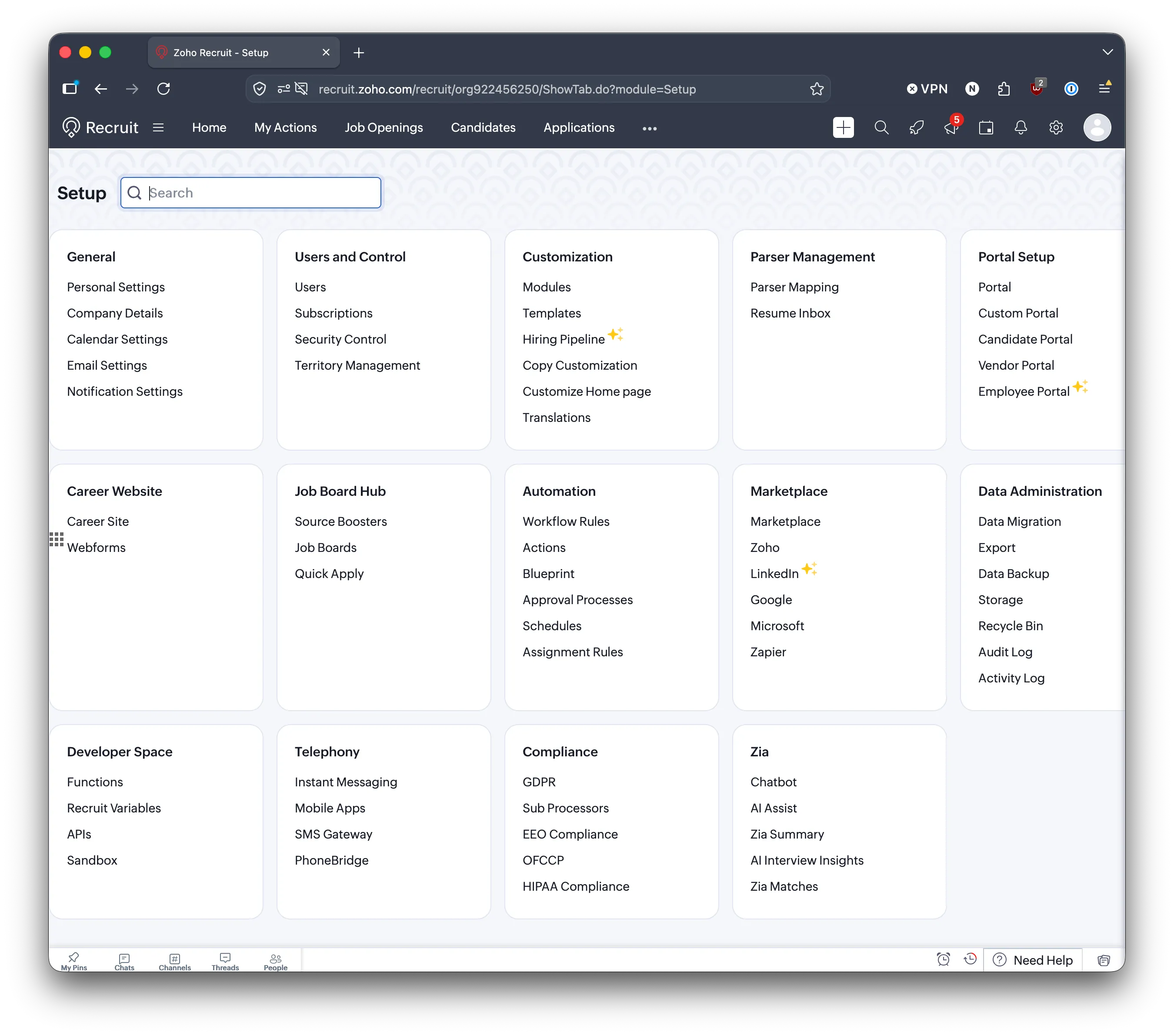Click the recent history clock icon
The image size is (1174, 1036).
970,959
